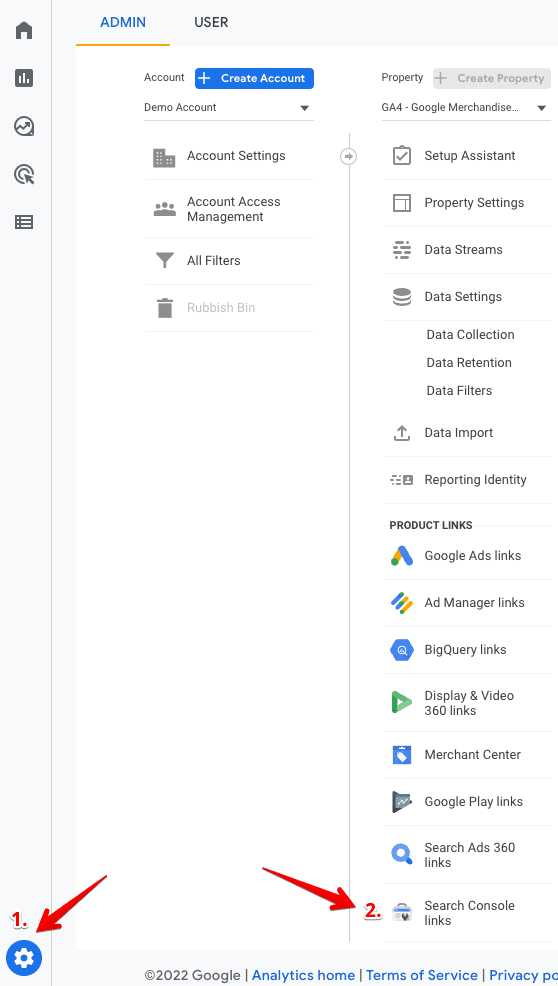This screenshot has height=986, width=558.
Task: Click the Data Settings database icon
Action: pos(401,297)
